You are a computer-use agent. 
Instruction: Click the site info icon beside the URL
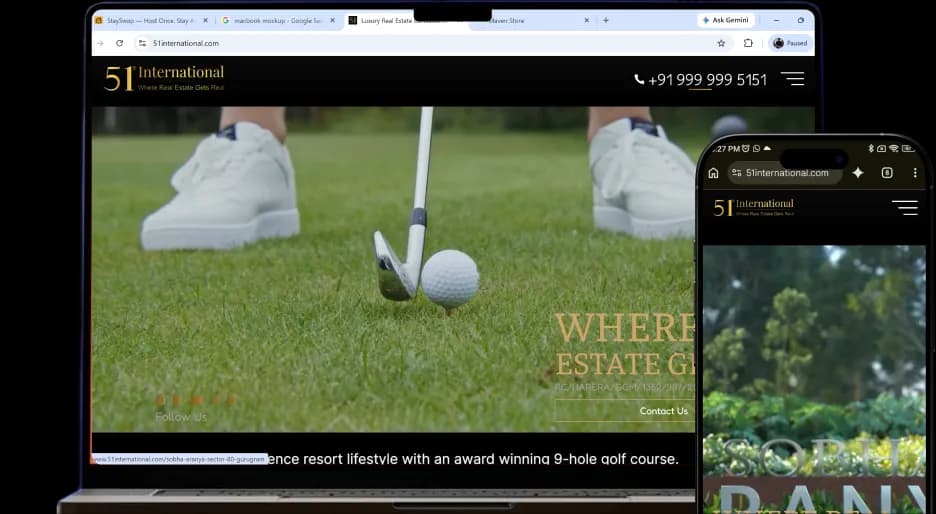click(142, 43)
